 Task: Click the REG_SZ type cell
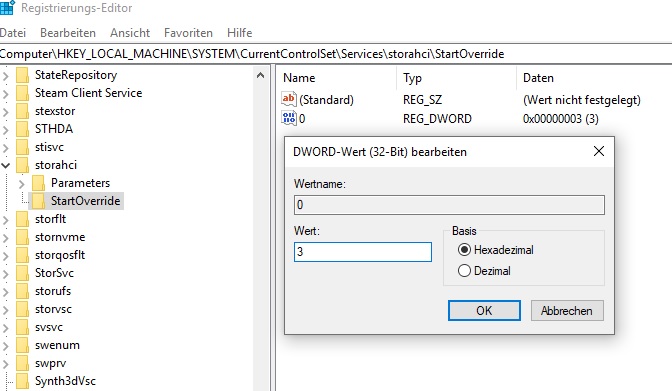tap(422, 100)
